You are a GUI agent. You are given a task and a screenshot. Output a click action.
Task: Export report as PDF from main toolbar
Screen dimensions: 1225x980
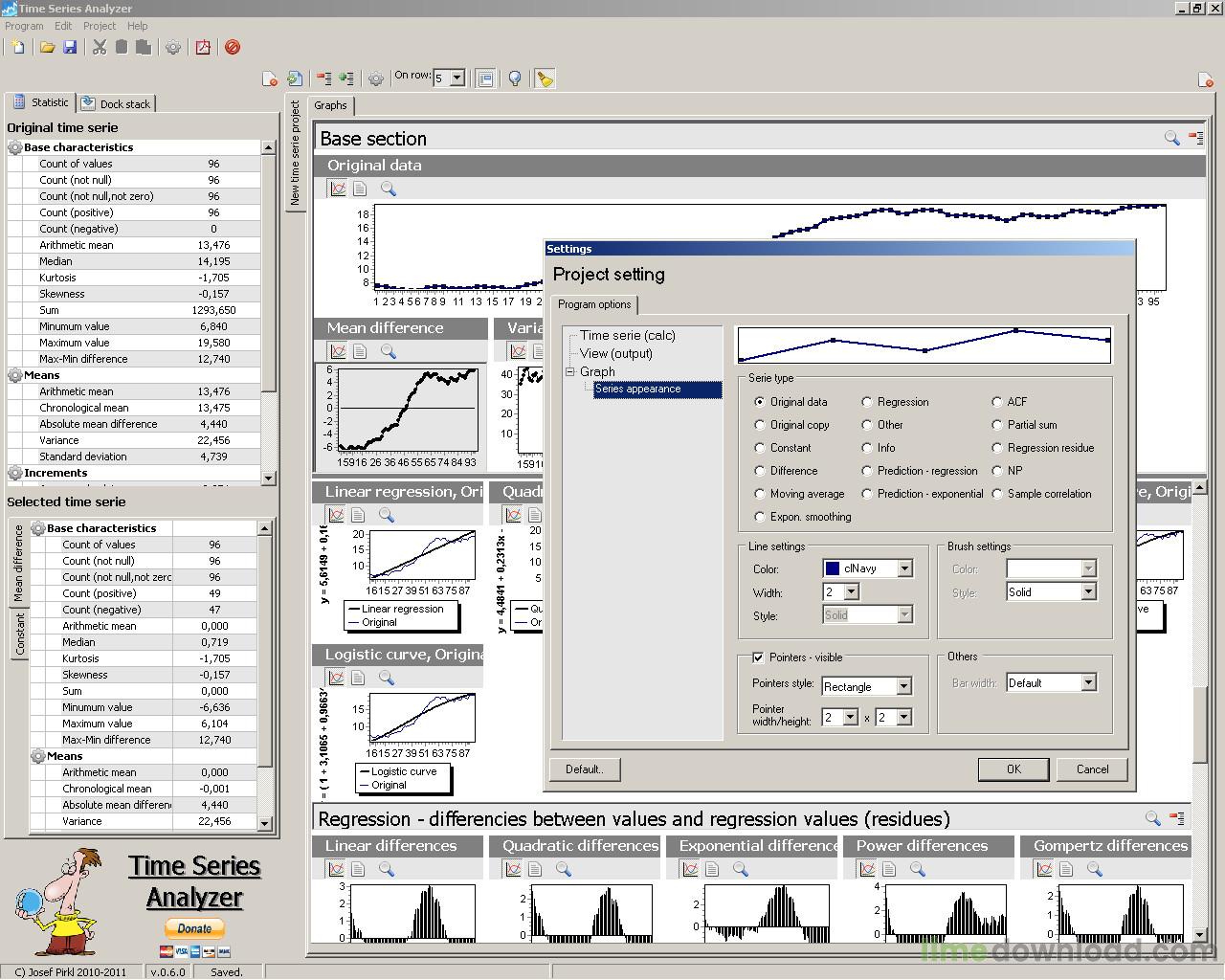pos(203,47)
